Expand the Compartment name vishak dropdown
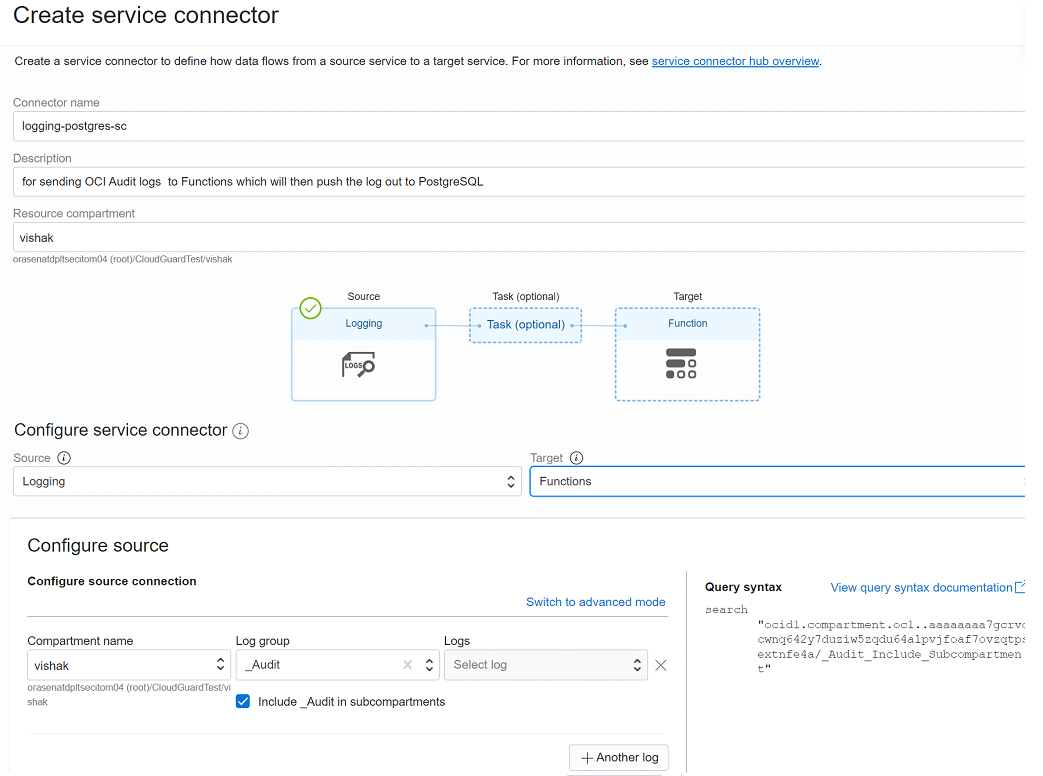 pos(129,665)
